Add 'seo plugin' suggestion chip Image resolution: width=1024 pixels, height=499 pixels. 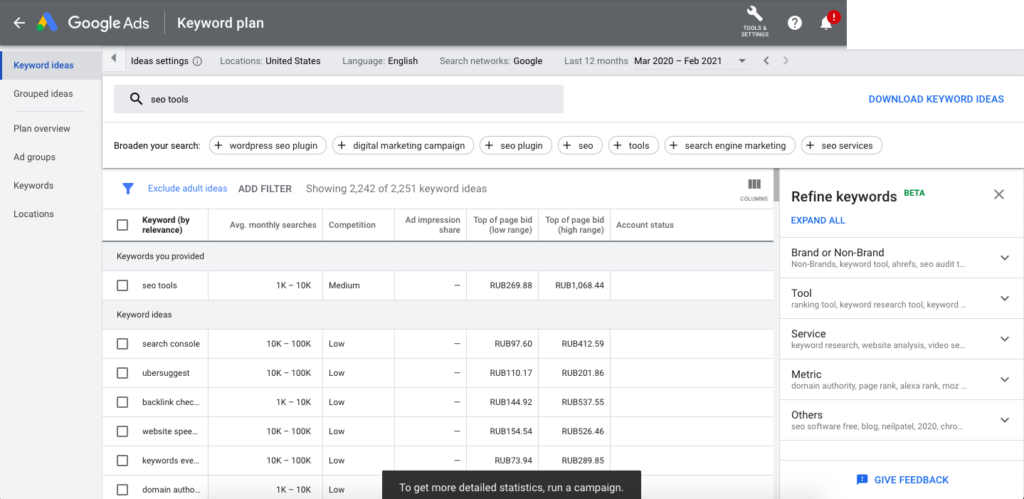point(515,146)
